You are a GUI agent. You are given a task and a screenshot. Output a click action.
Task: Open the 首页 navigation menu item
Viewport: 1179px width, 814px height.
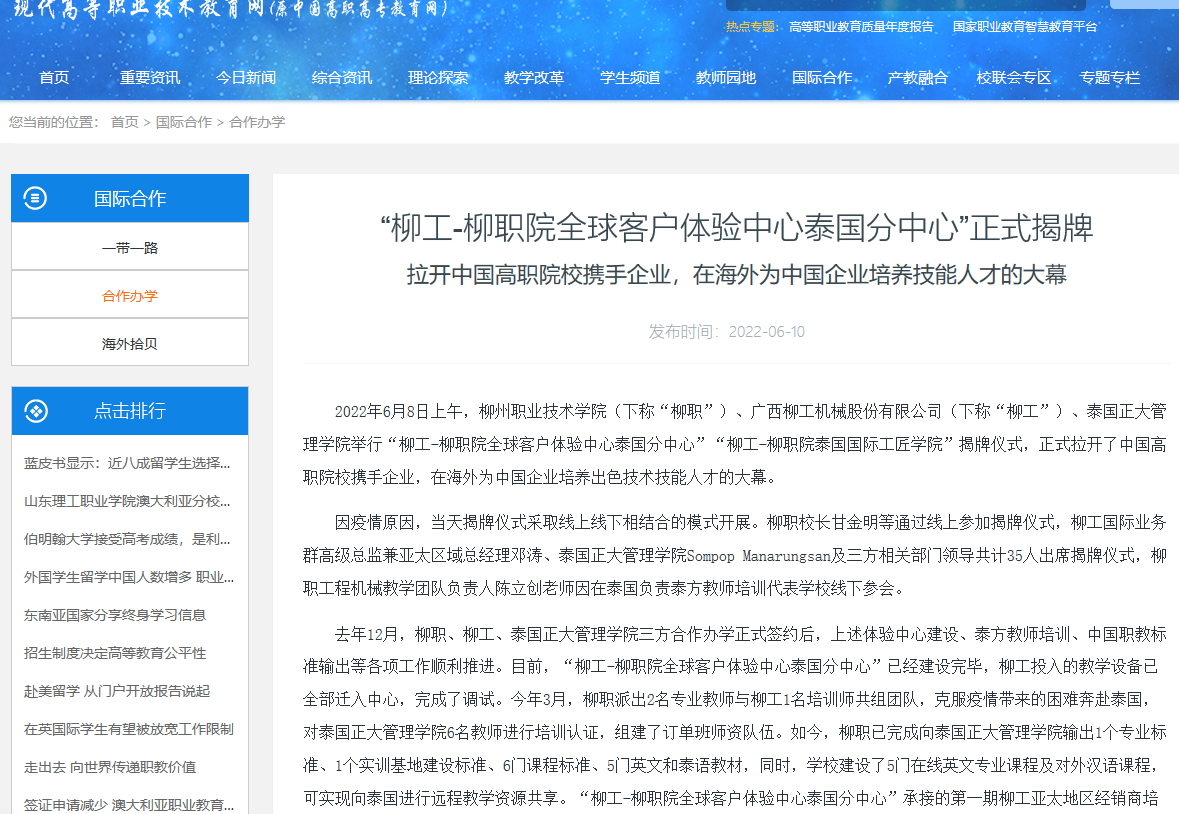point(54,78)
